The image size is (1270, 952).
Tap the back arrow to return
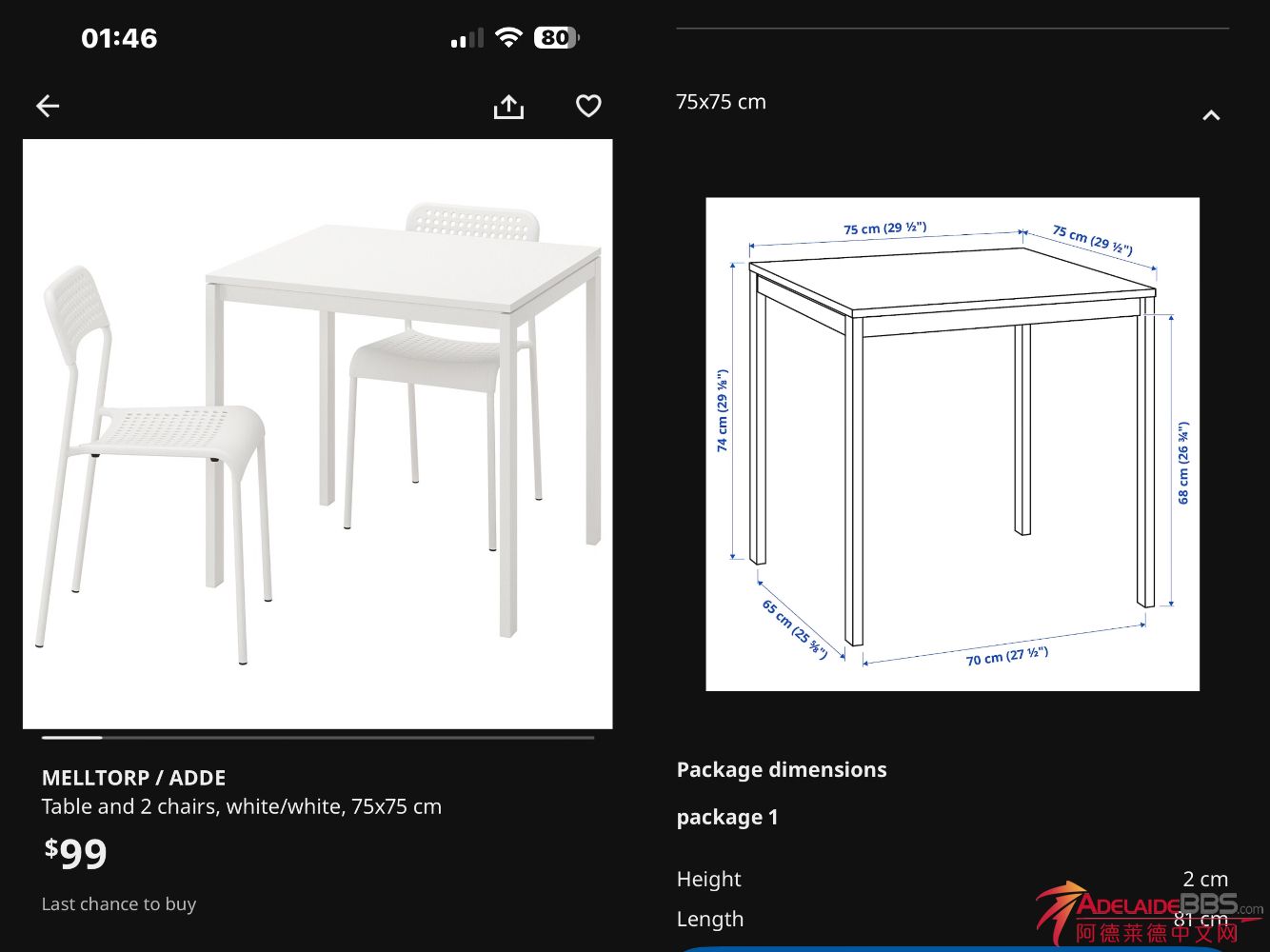click(x=48, y=106)
